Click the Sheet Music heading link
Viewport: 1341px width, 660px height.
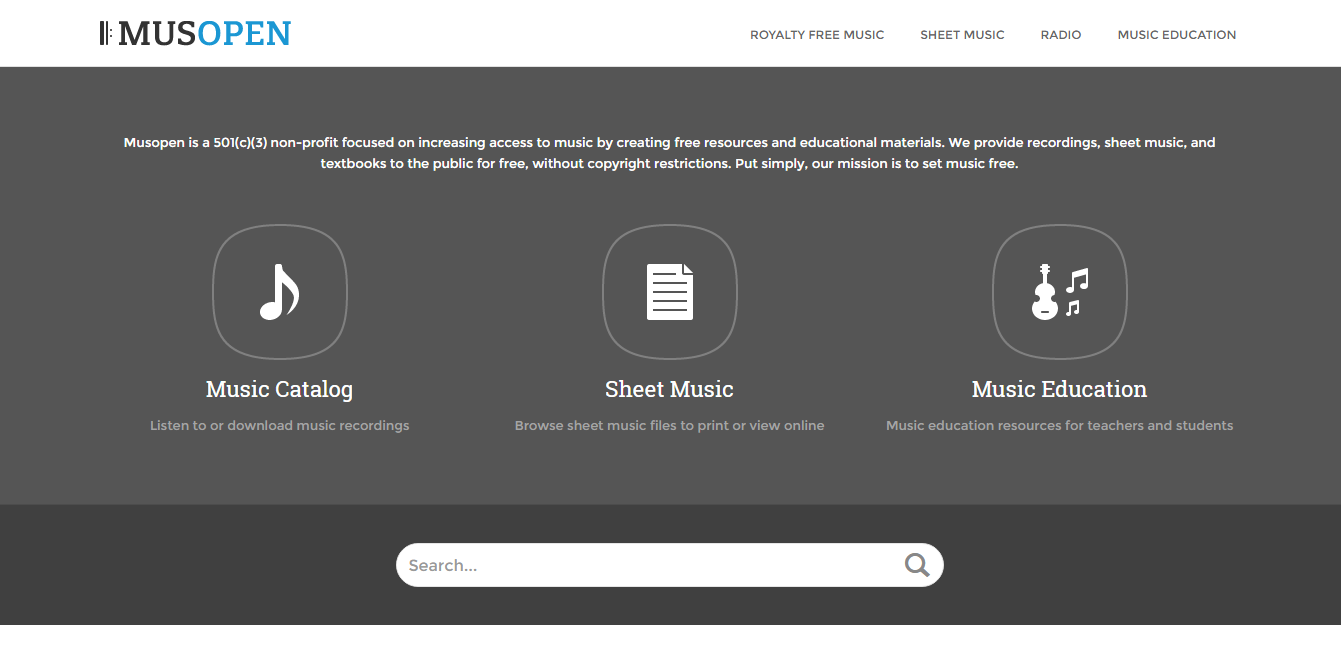click(669, 389)
